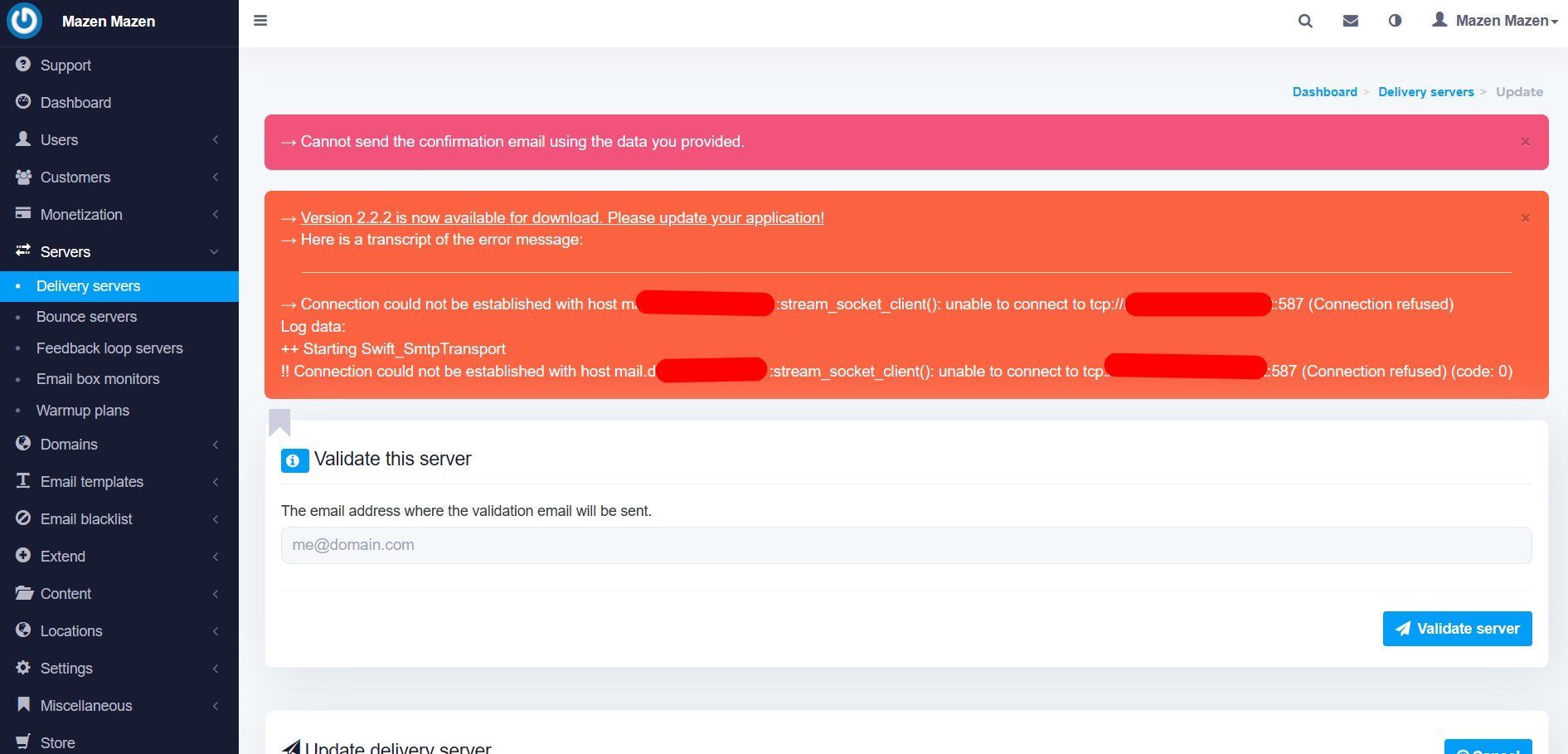Click the Domains globe icon
This screenshot has width=1568, height=754.
pyautogui.click(x=23, y=443)
